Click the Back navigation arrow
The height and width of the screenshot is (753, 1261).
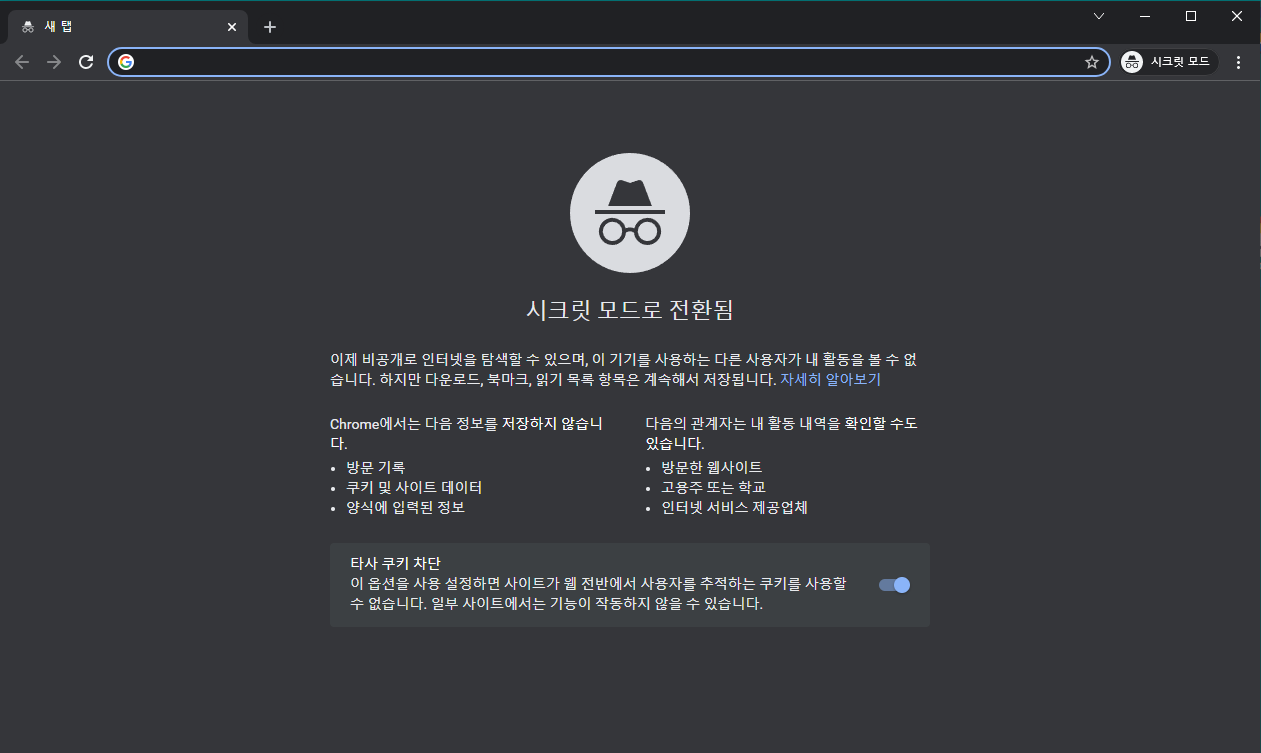click(22, 61)
